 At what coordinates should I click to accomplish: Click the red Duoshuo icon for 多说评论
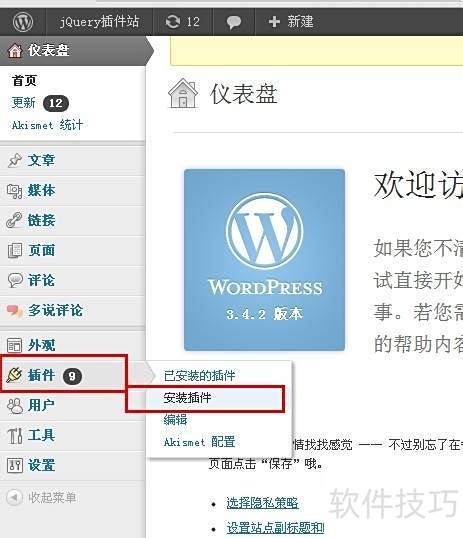pyautogui.click(x=15, y=311)
